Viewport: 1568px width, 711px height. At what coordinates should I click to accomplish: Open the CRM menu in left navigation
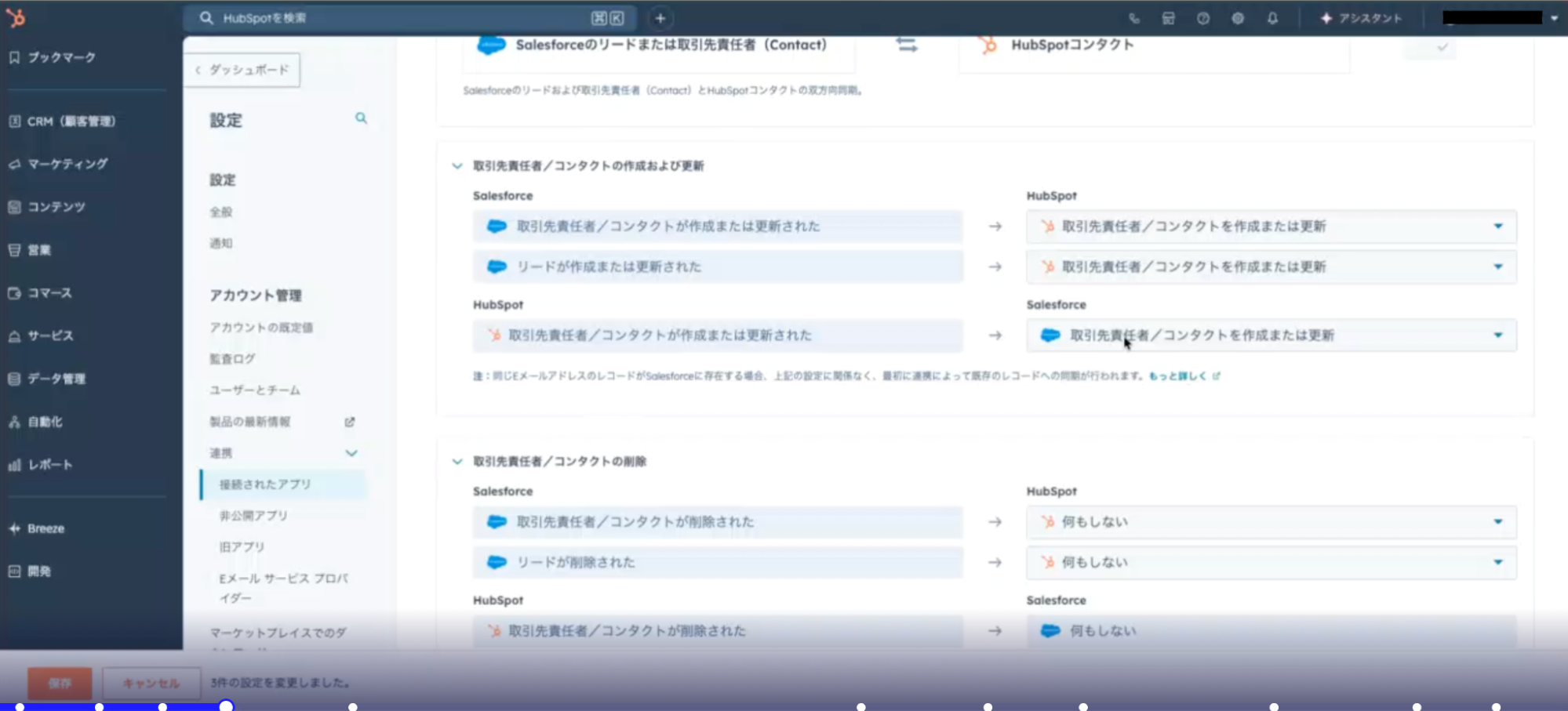pyautogui.click(x=71, y=122)
